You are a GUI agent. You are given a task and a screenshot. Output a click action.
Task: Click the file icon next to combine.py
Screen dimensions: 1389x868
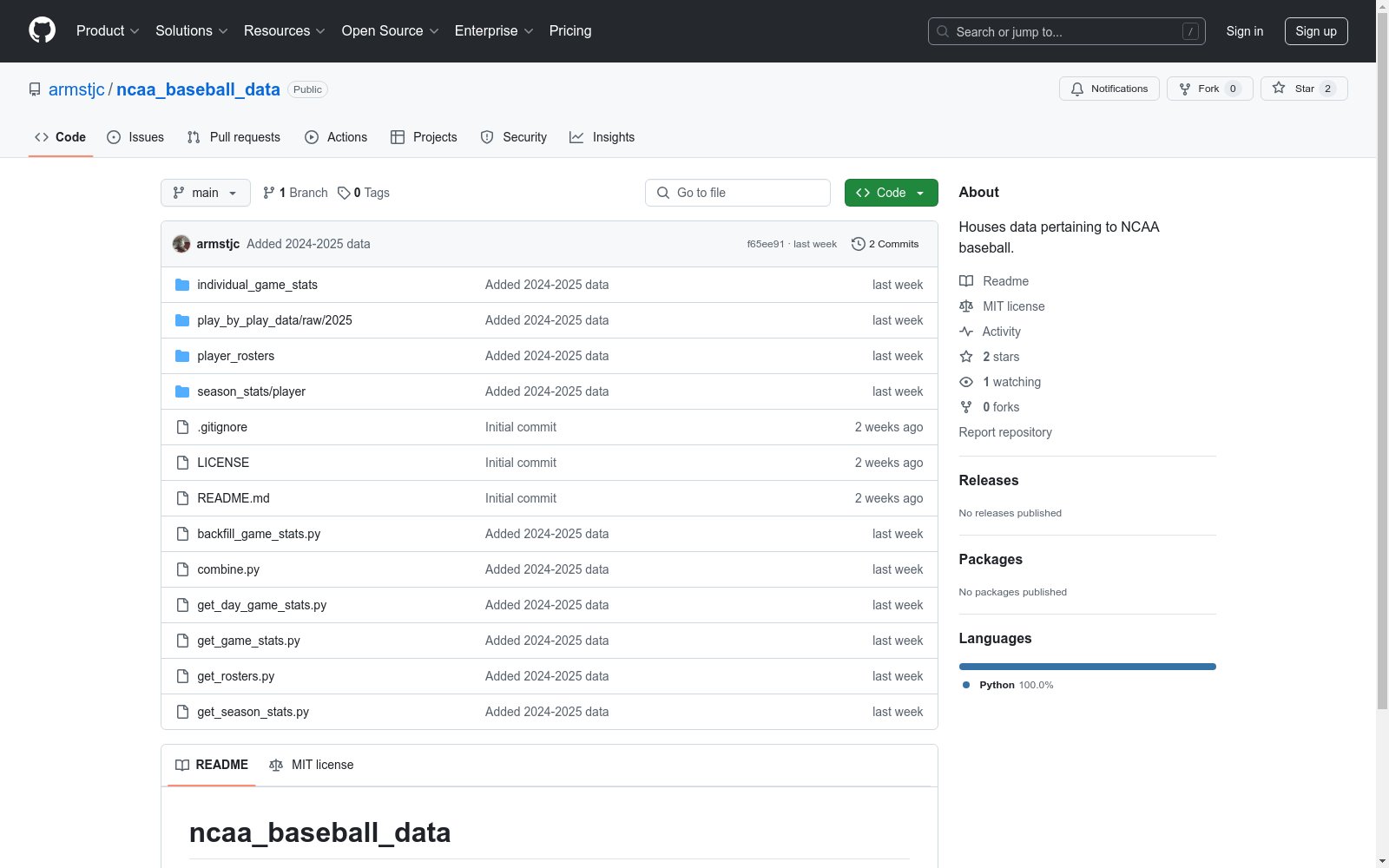tap(182, 569)
